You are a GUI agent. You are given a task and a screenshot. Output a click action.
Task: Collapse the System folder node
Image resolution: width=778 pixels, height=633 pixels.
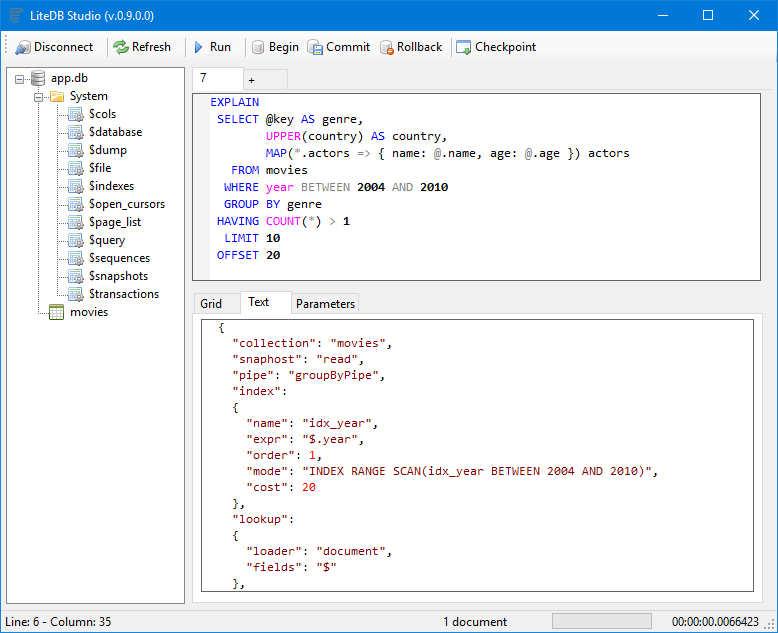tap(38, 96)
